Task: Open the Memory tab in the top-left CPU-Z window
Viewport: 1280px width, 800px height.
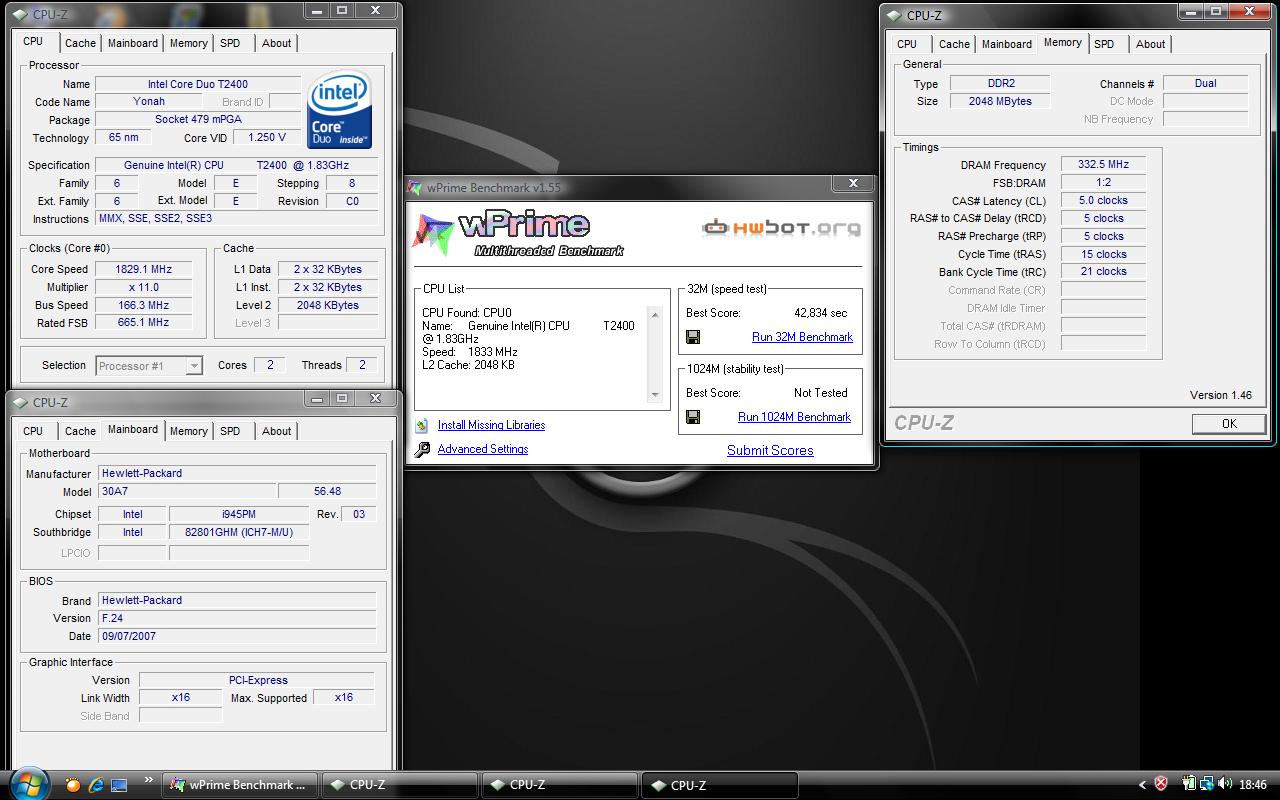Action: coord(188,43)
